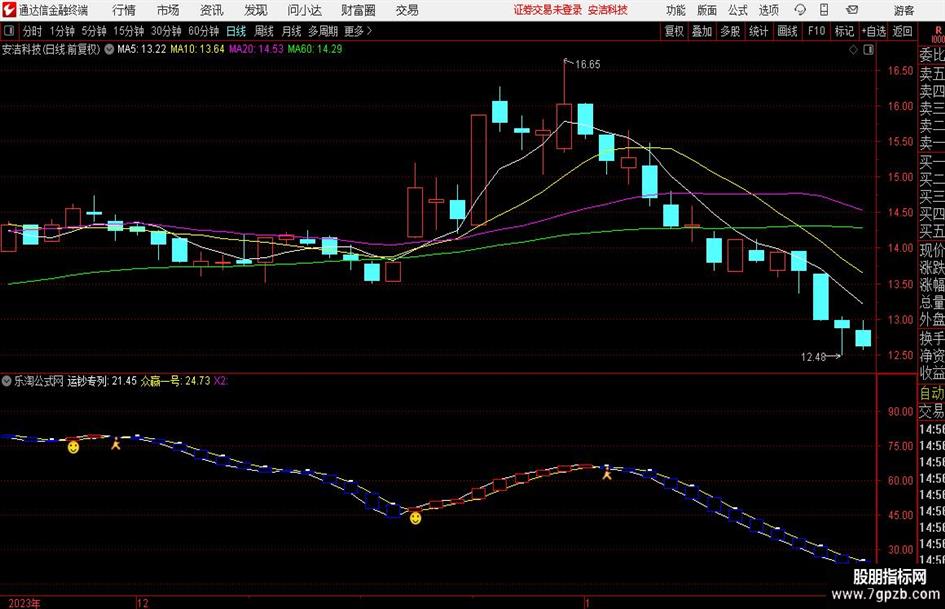Click the MA10: 13.64 label
945x609 pixels.
click(x=198, y=49)
